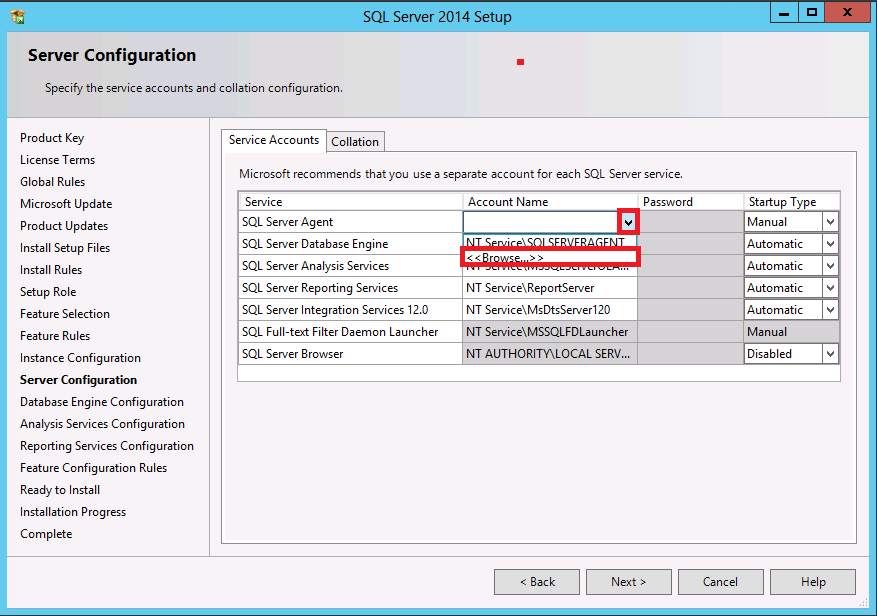Image resolution: width=877 pixels, height=616 pixels.
Task: Select SQL Full-text Filter Daemon Launcher label
Action: (340, 332)
